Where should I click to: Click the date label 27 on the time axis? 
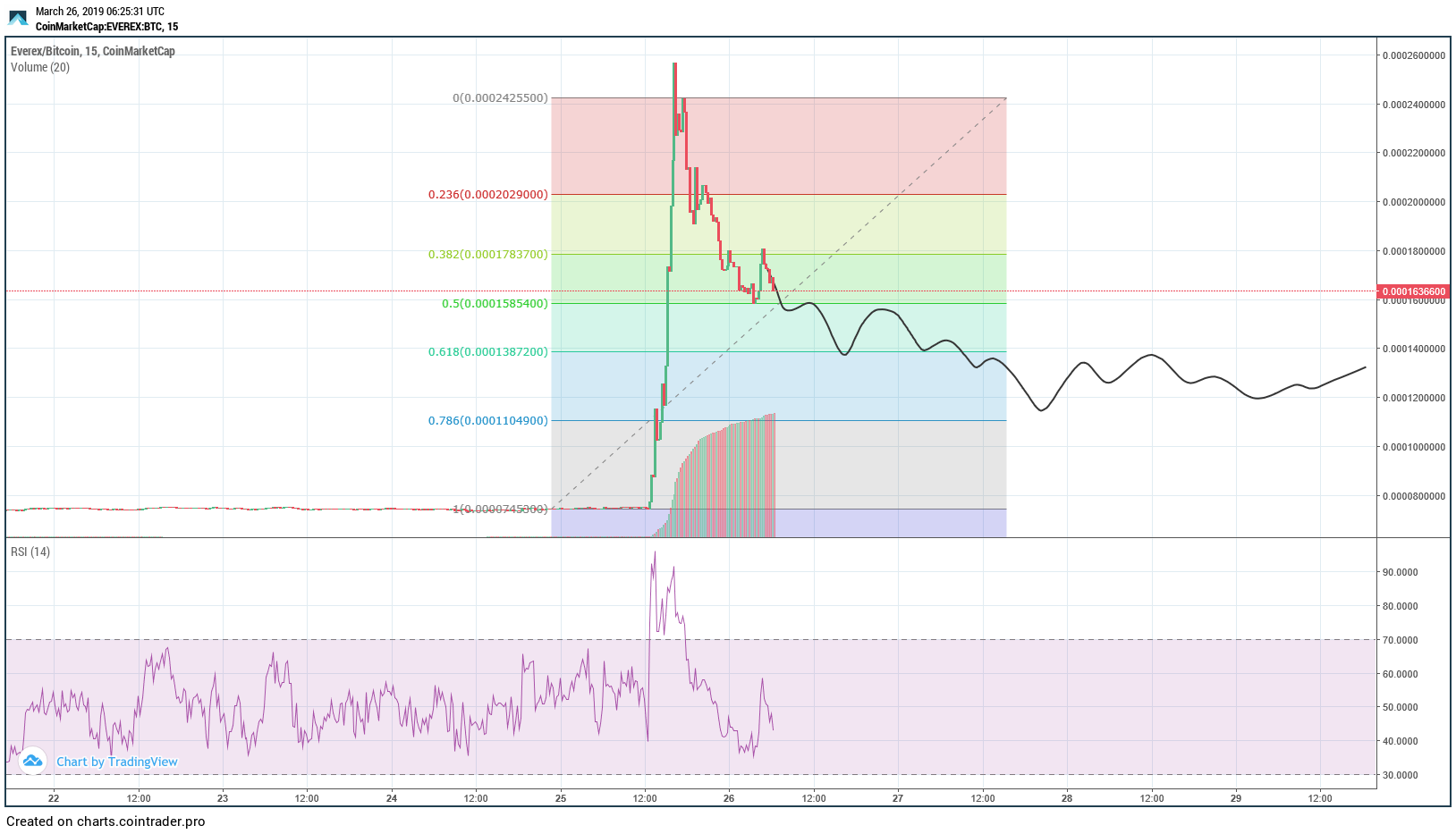898,798
